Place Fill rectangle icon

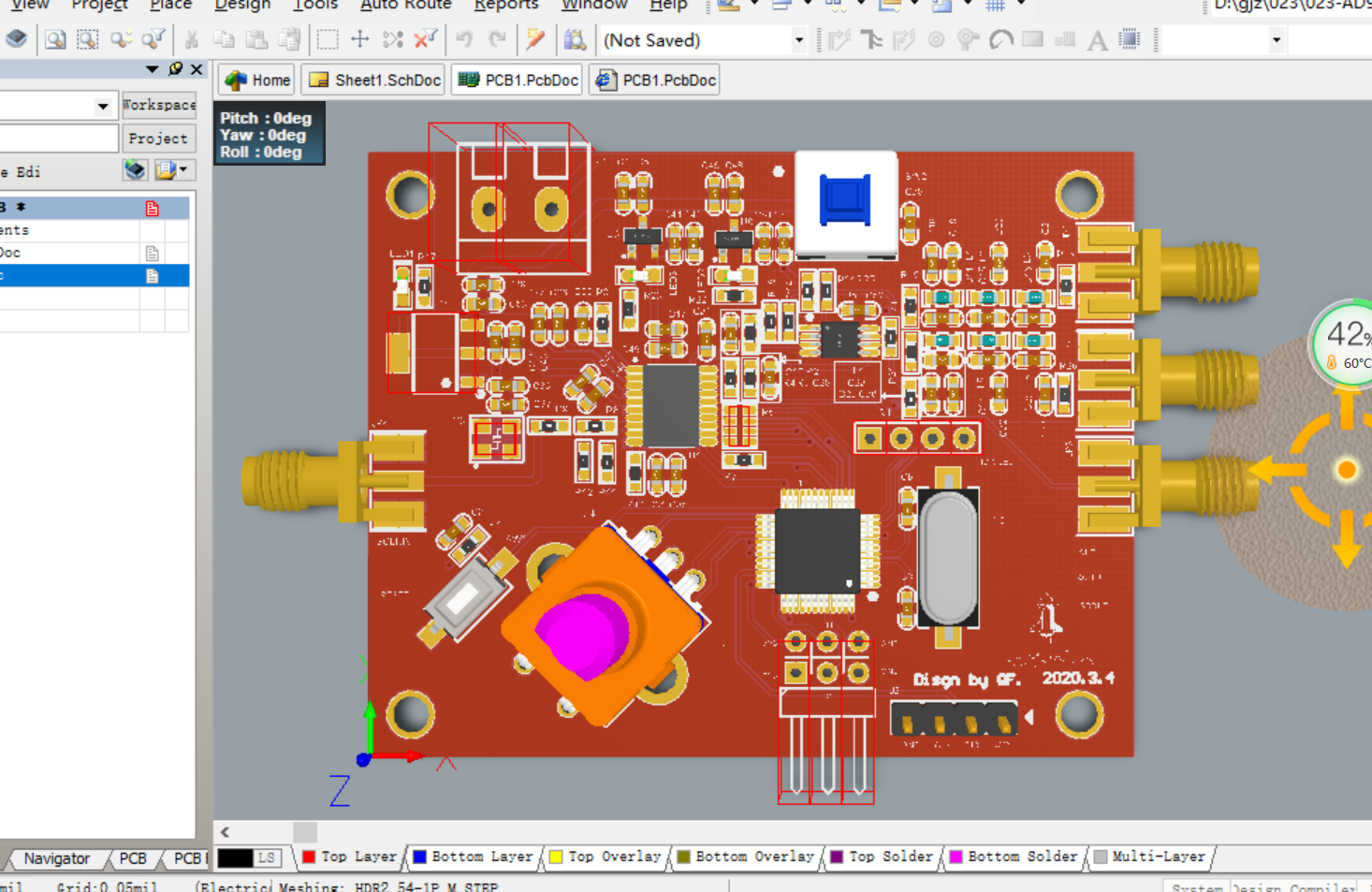coord(1032,39)
